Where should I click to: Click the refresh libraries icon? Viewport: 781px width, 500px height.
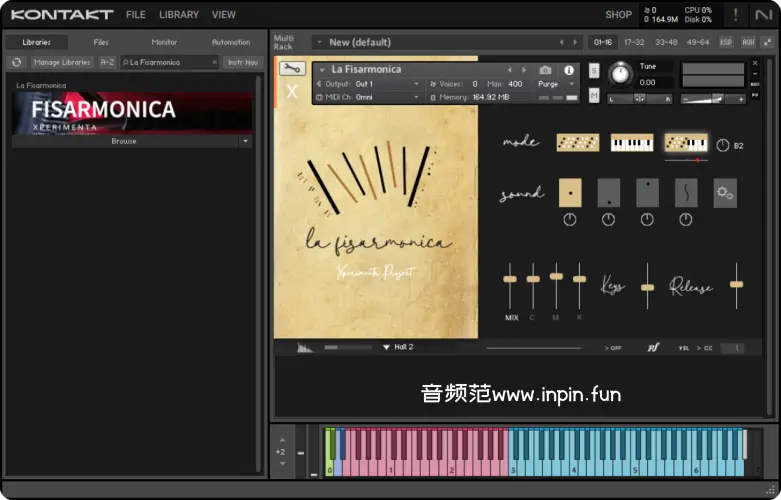coord(16,62)
